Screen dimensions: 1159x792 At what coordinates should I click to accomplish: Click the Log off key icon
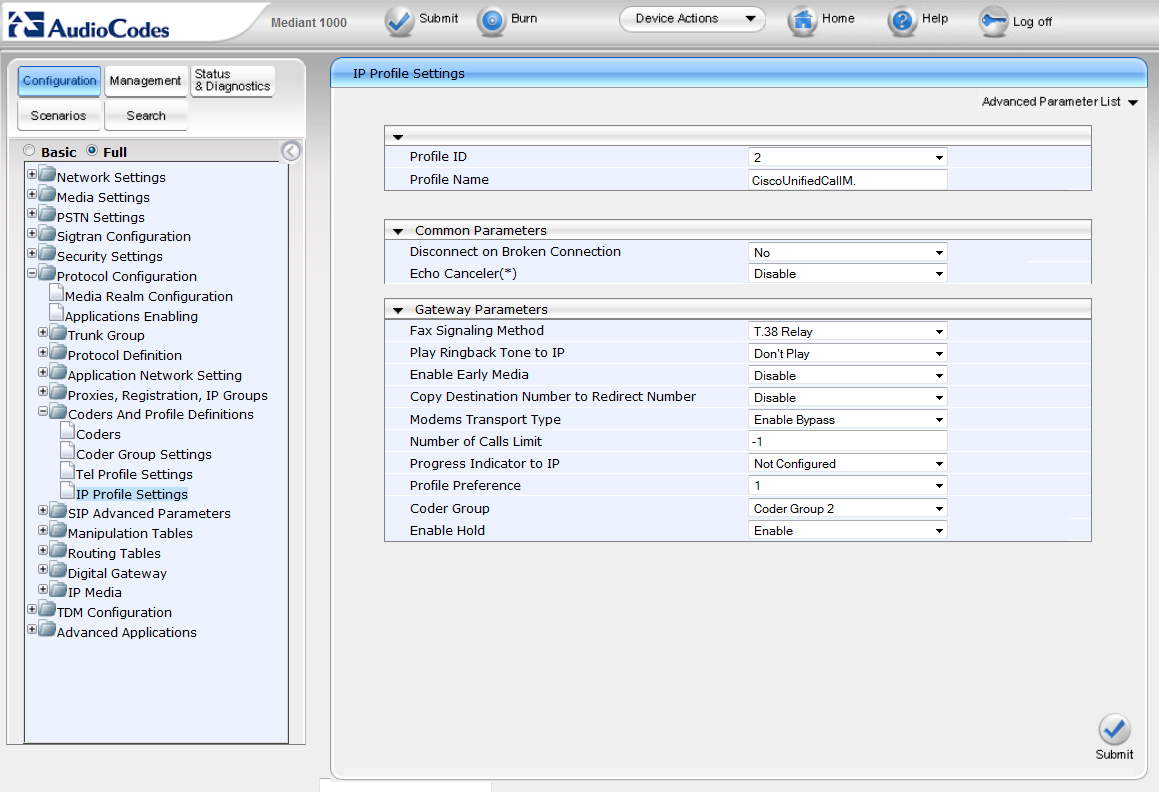tap(993, 21)
